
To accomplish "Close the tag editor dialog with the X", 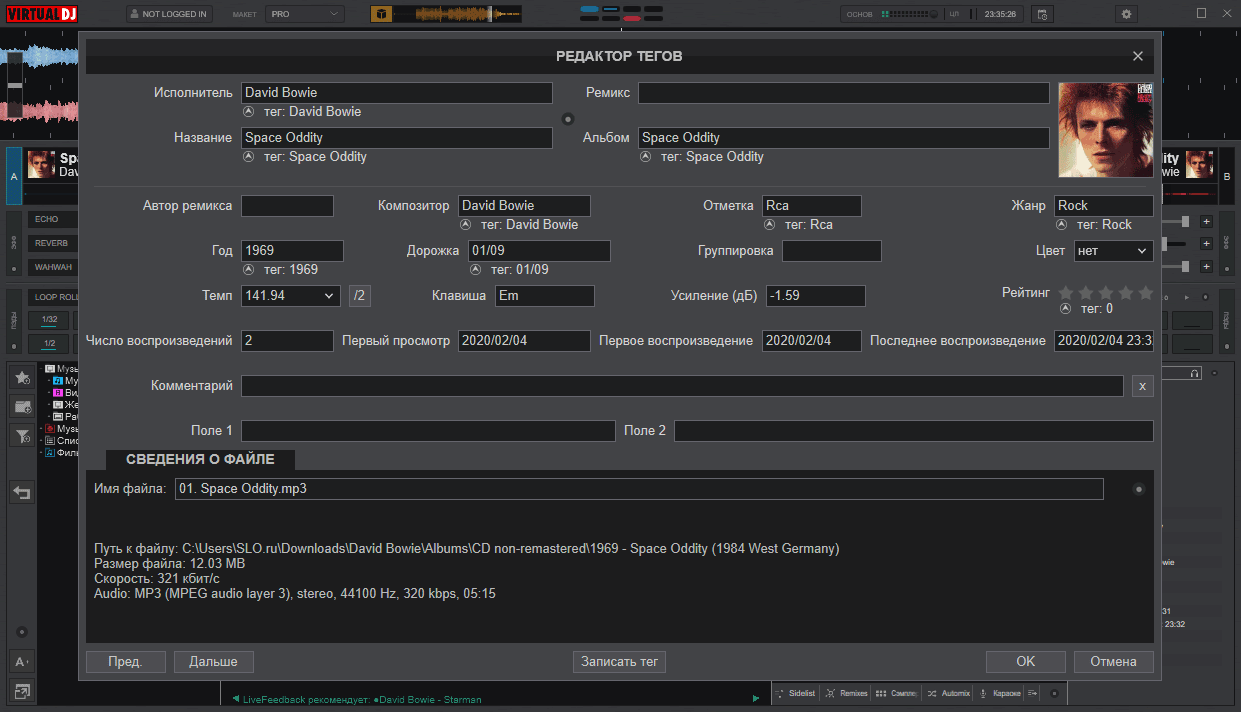I will coord(1138,57).
